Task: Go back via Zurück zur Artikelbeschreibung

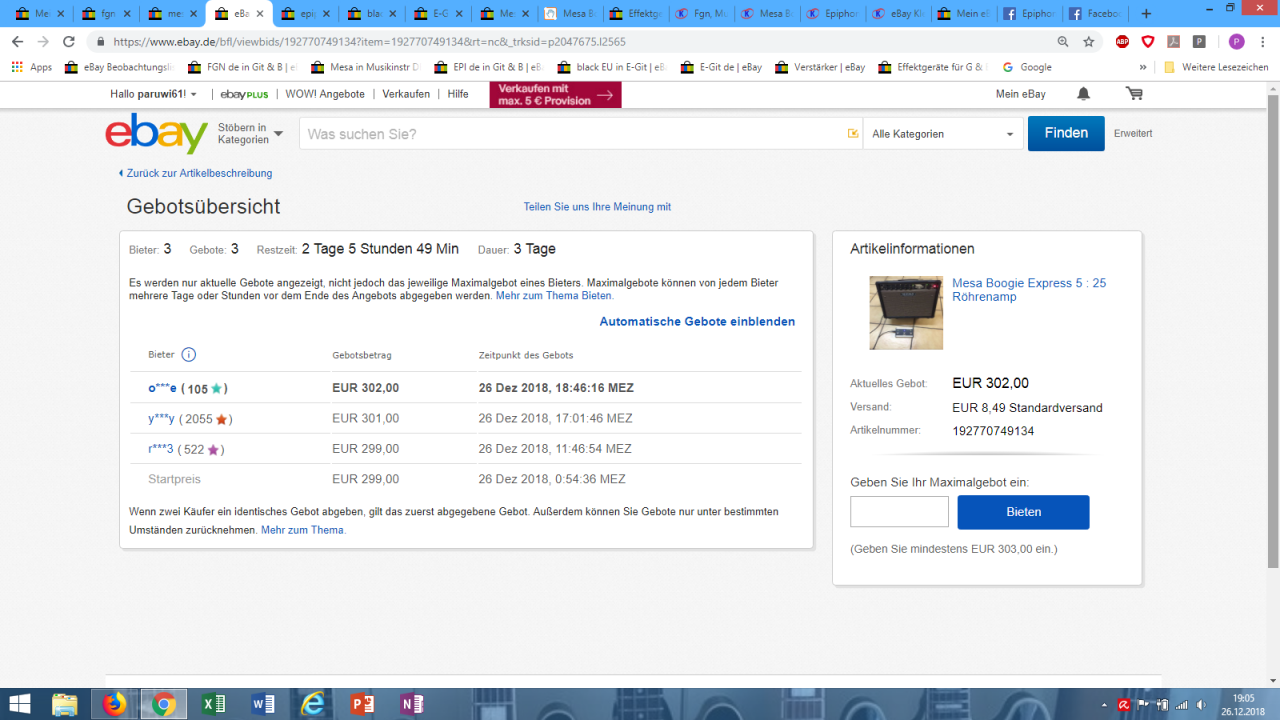Action: coord(195,173)
